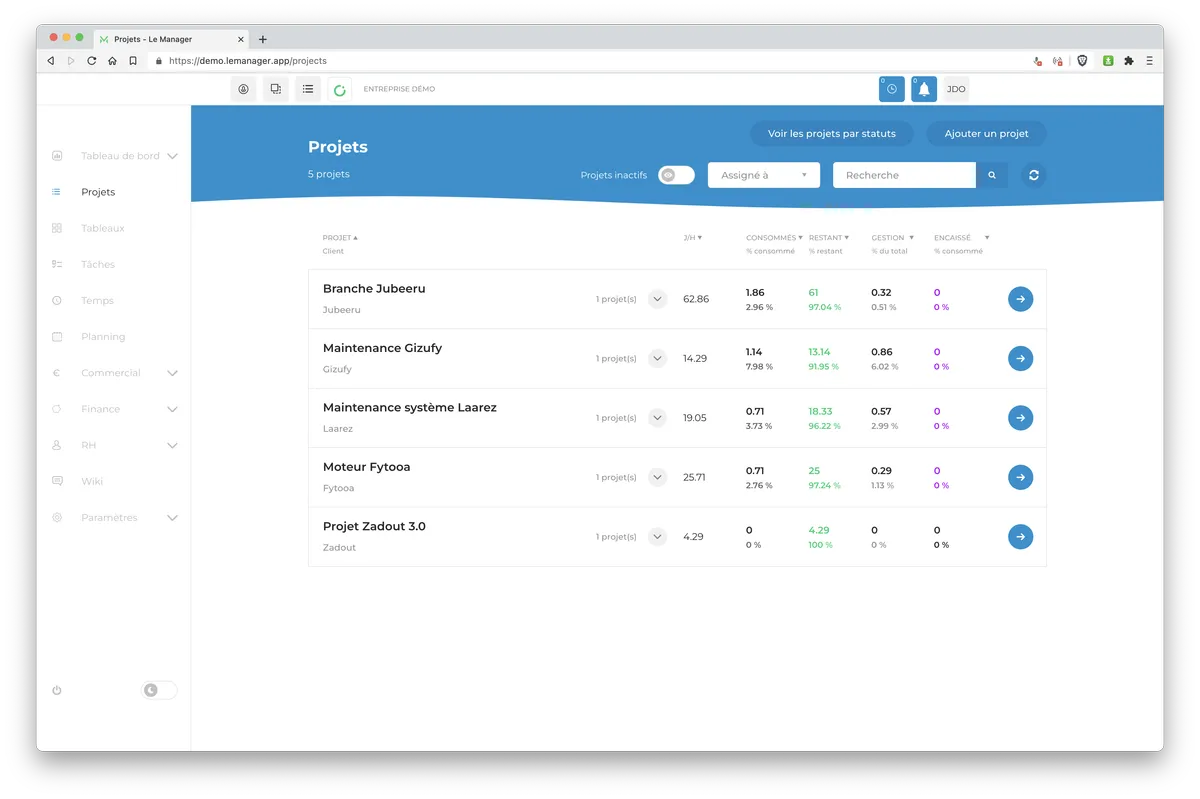Open Branche Jubeeru with its arrow button
This screenshot has width=1200, height=799.
(x=1020, y=299)
